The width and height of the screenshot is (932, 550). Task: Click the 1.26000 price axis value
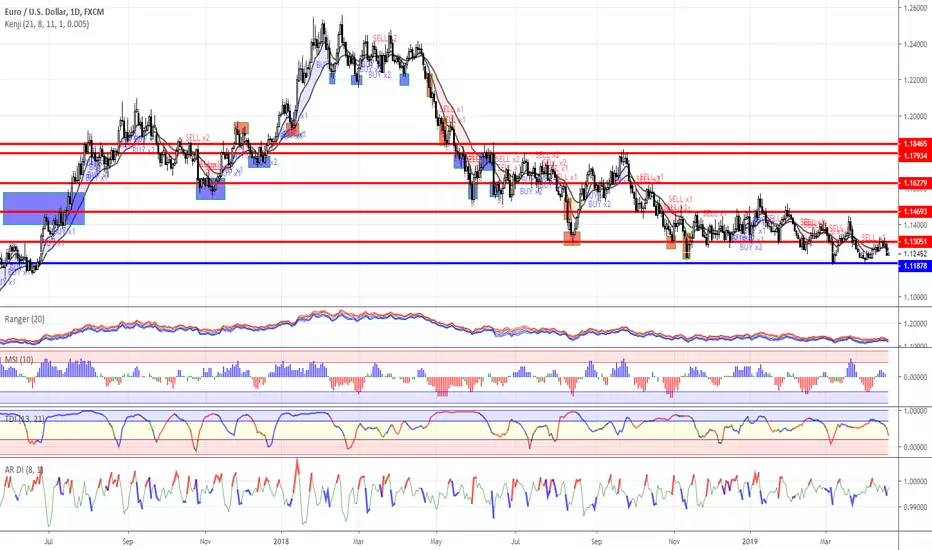point(915,8)
